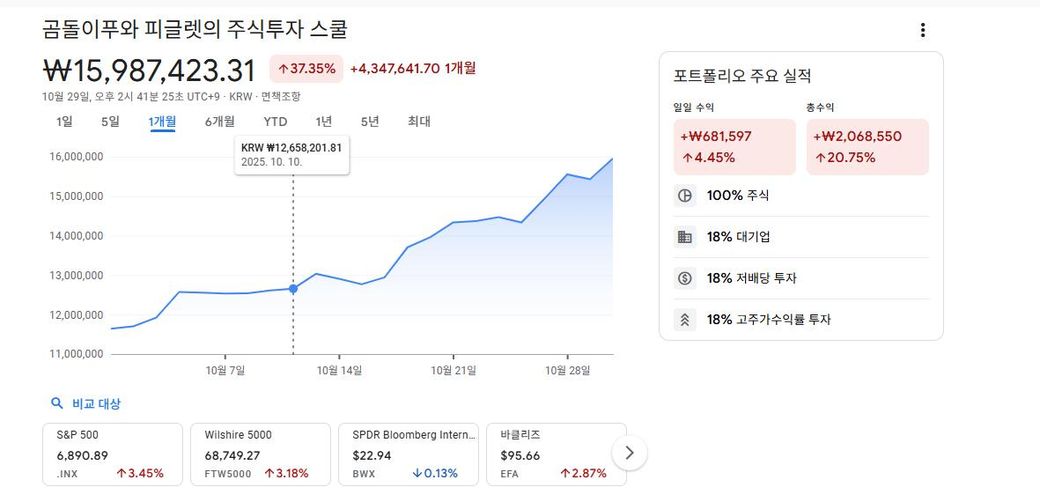The width and height of the screenshot is (1040, 495).
Task: Select the 1일 time range tab
Action: pyautogui.click(x=65, y=122)
